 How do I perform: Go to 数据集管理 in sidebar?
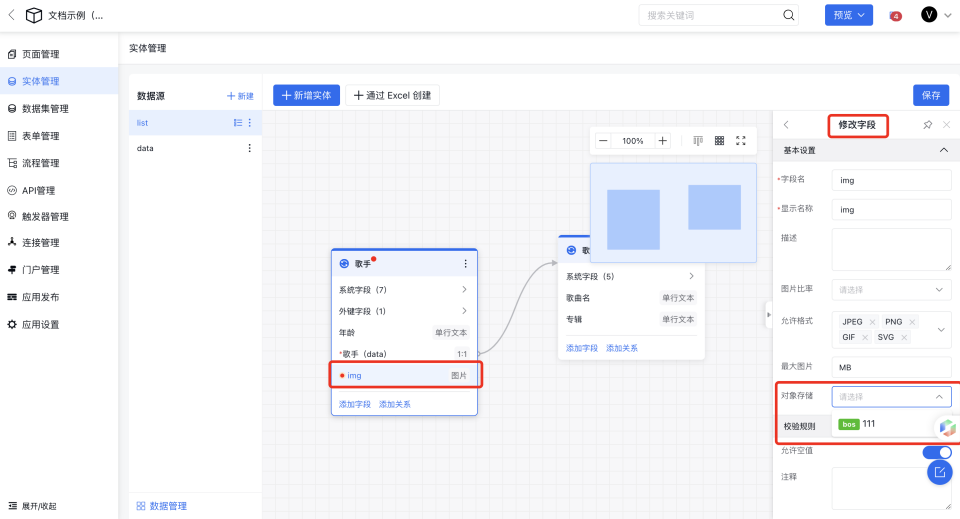[45, 108]
